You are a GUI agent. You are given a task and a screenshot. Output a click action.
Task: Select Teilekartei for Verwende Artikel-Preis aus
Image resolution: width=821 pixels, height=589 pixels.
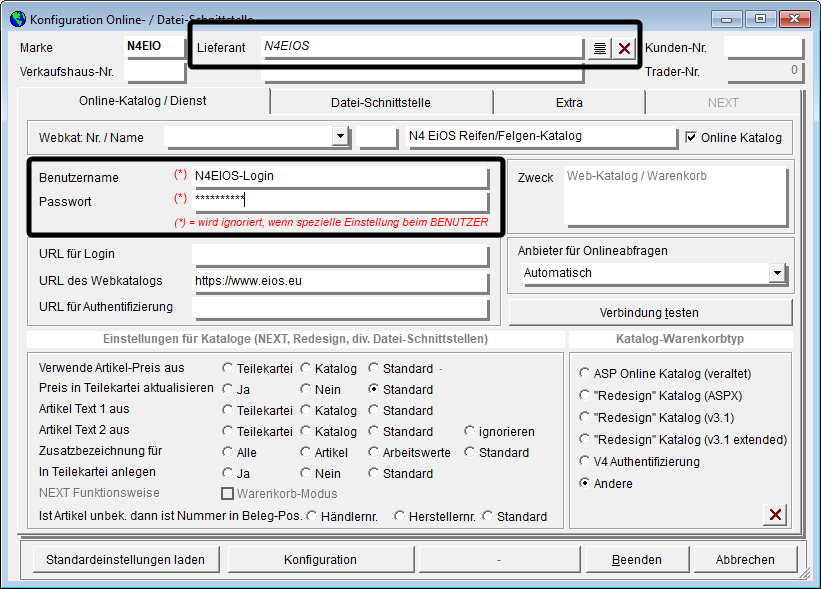pos(227,368)
